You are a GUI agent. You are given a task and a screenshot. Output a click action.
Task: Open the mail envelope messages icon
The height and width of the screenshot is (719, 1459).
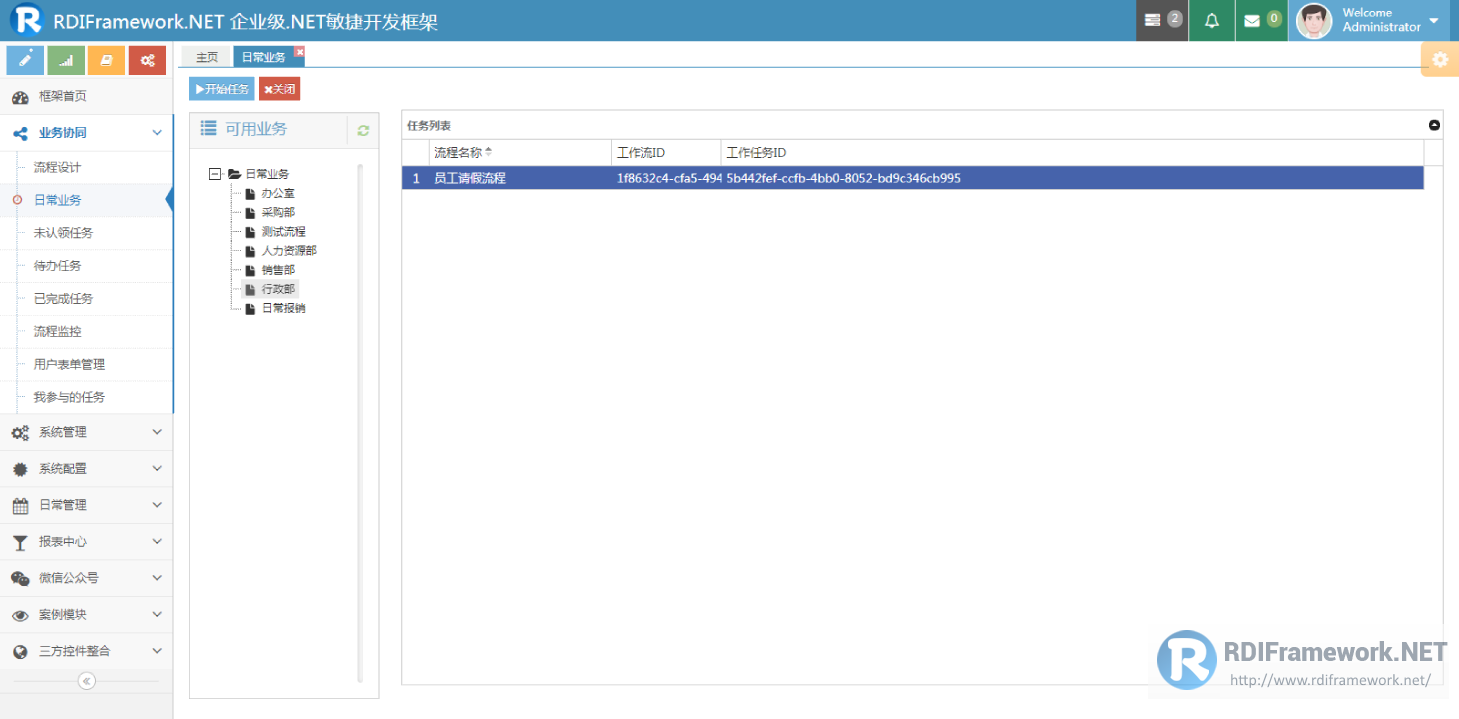tap(1261, 20)
